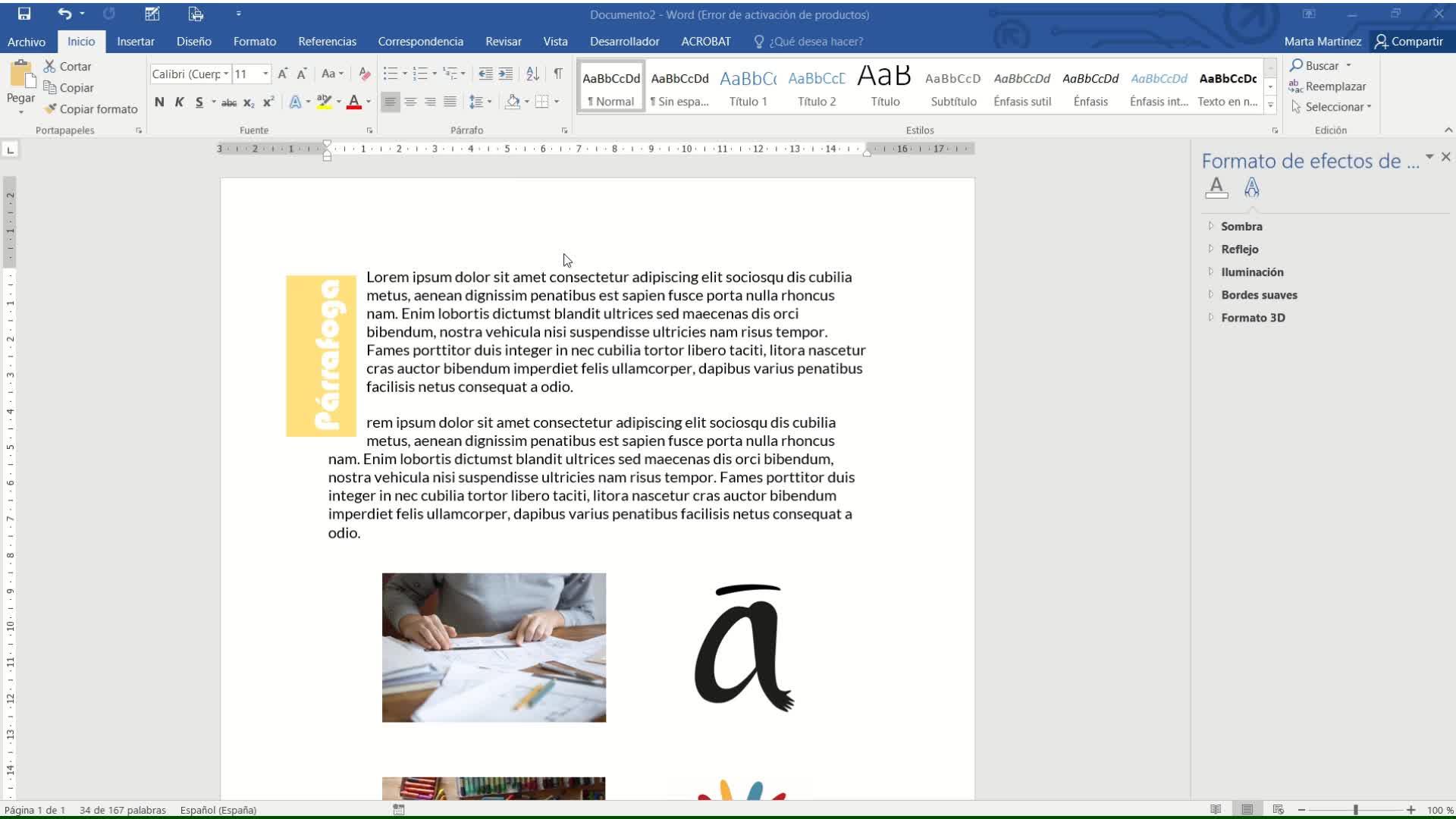1456x819 pixels.
Task: Click the zoom slider in the status bar
Action: (1355, 810)
